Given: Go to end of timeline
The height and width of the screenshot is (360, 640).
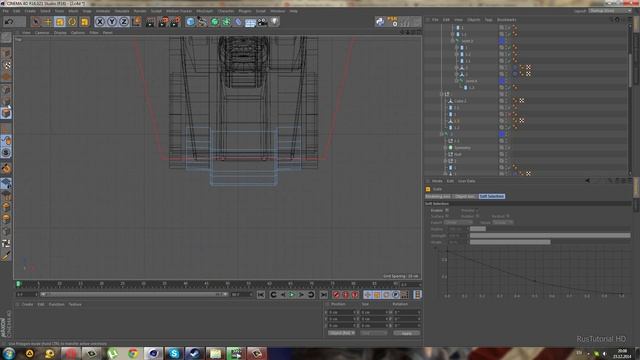Looking at the screenshot, I should (324, 295).
